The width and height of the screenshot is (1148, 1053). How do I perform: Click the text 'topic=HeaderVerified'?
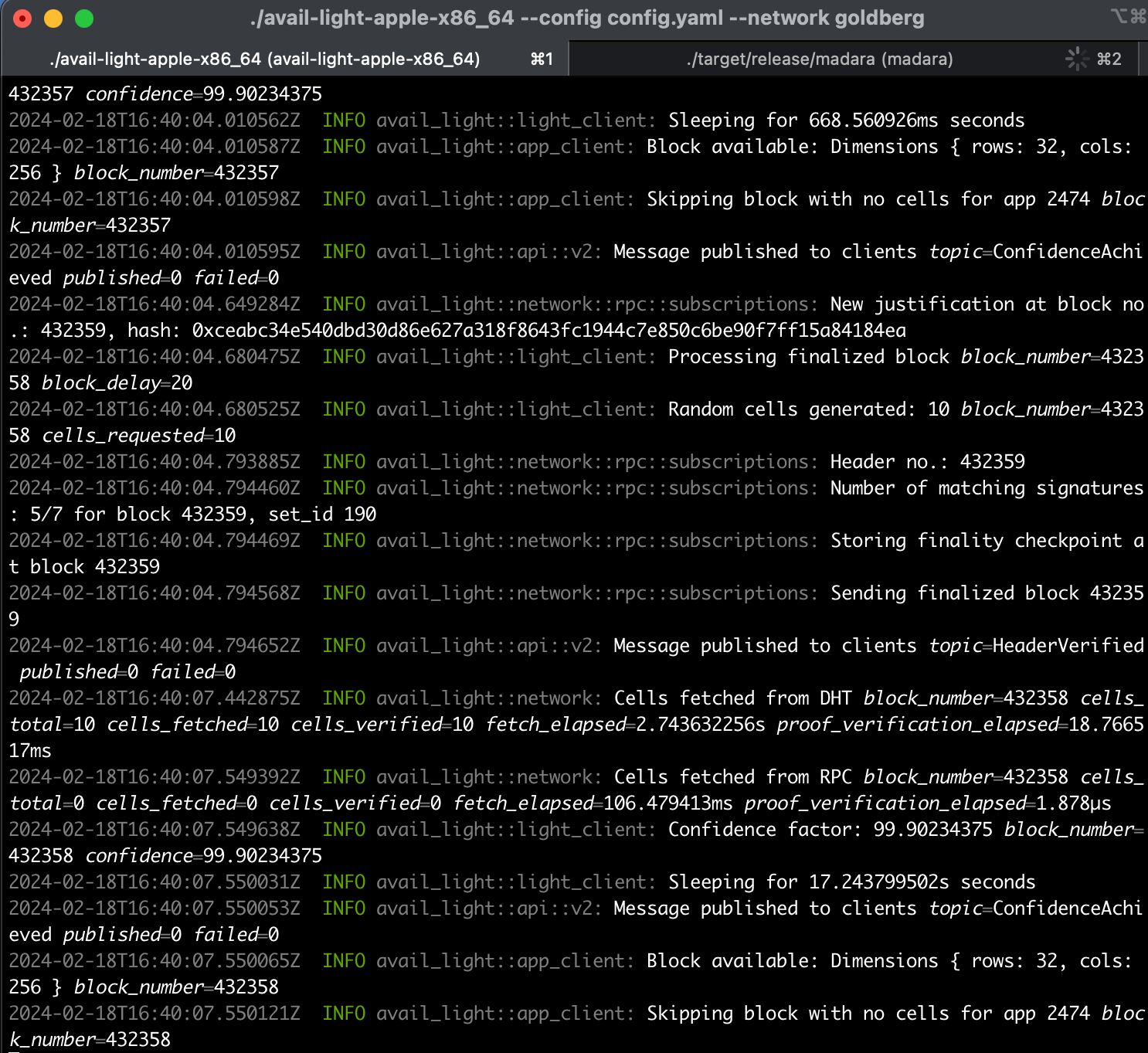point(1036,646)
